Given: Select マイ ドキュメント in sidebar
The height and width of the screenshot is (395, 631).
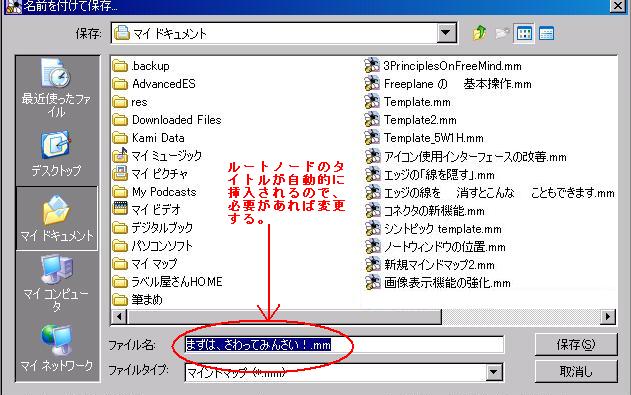Looking at the screenshot, I should point(57,218).
